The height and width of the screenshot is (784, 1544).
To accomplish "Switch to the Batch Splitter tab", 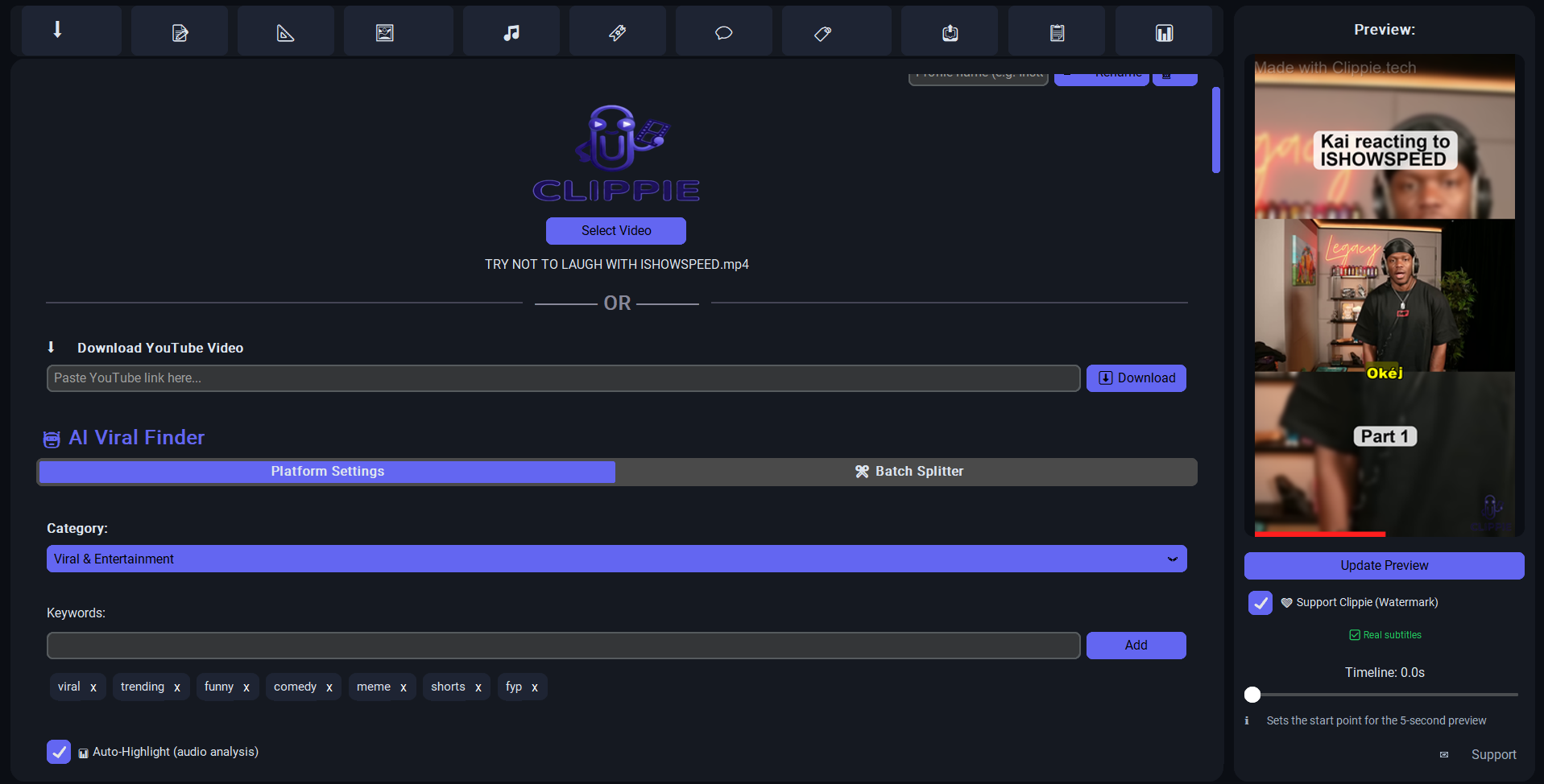I will (908, 472).
